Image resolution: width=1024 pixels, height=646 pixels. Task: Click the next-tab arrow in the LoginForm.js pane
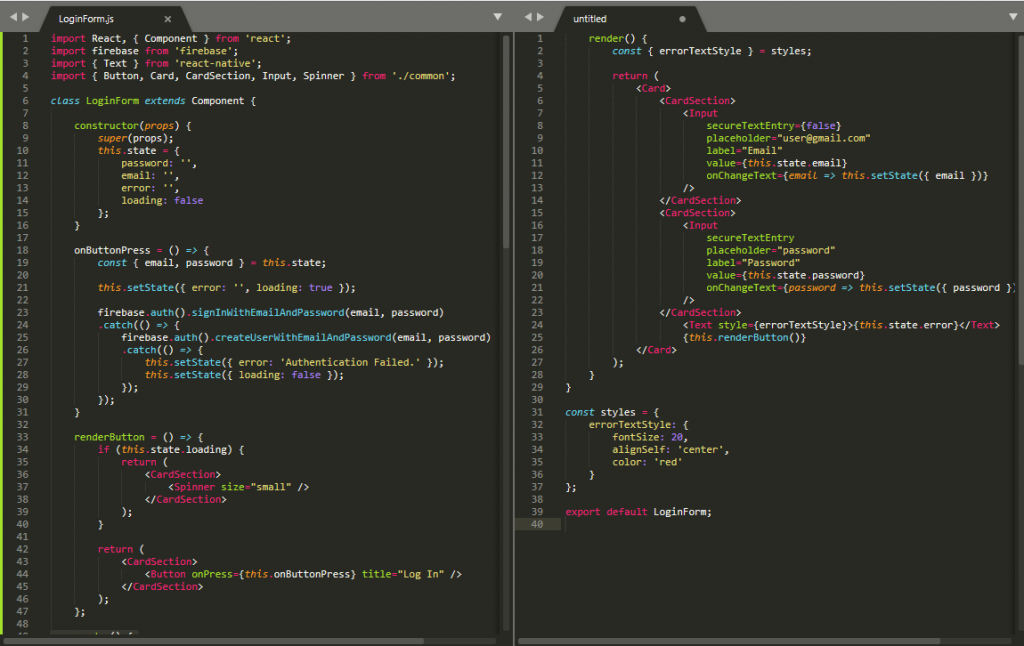(x=26, y=17)
